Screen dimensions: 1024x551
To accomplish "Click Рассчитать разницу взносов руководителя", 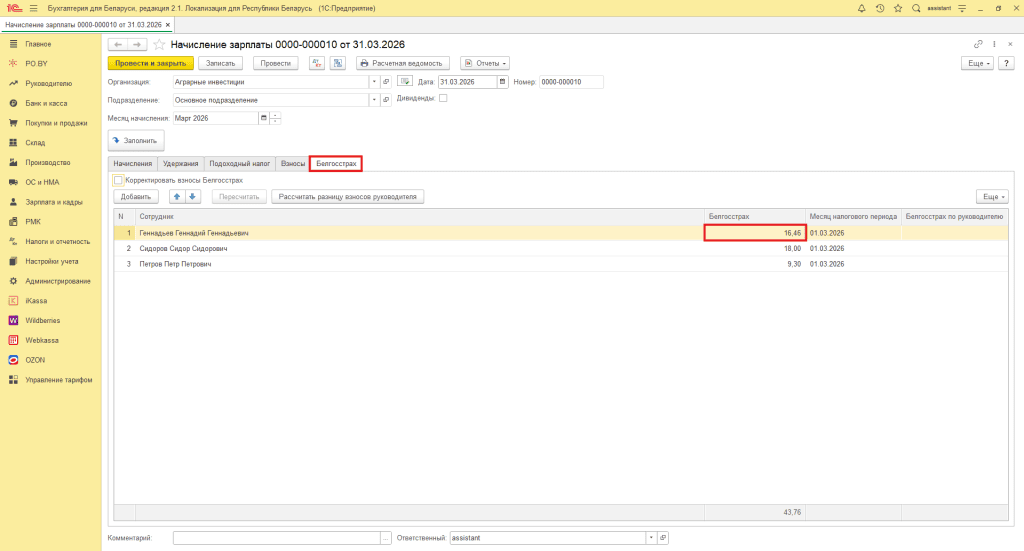I will tap(347, 197).
